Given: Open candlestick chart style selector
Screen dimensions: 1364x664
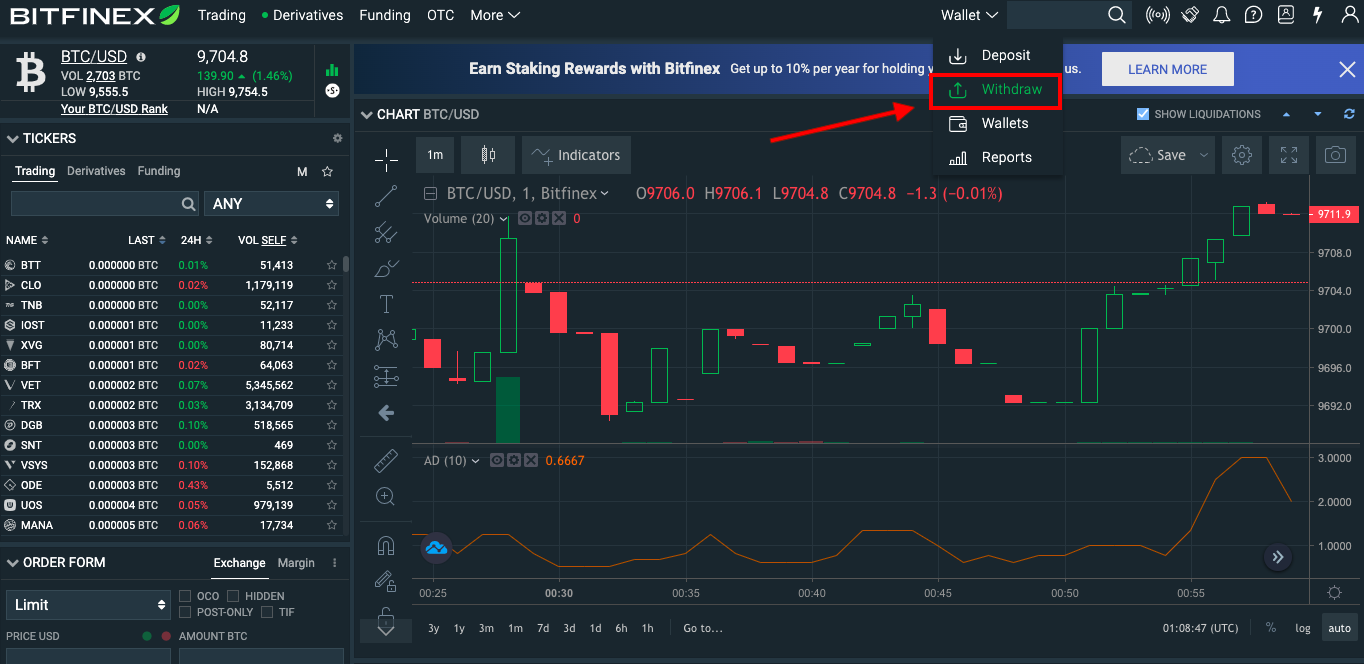Looking at the screenshot, I should (488, 155).
